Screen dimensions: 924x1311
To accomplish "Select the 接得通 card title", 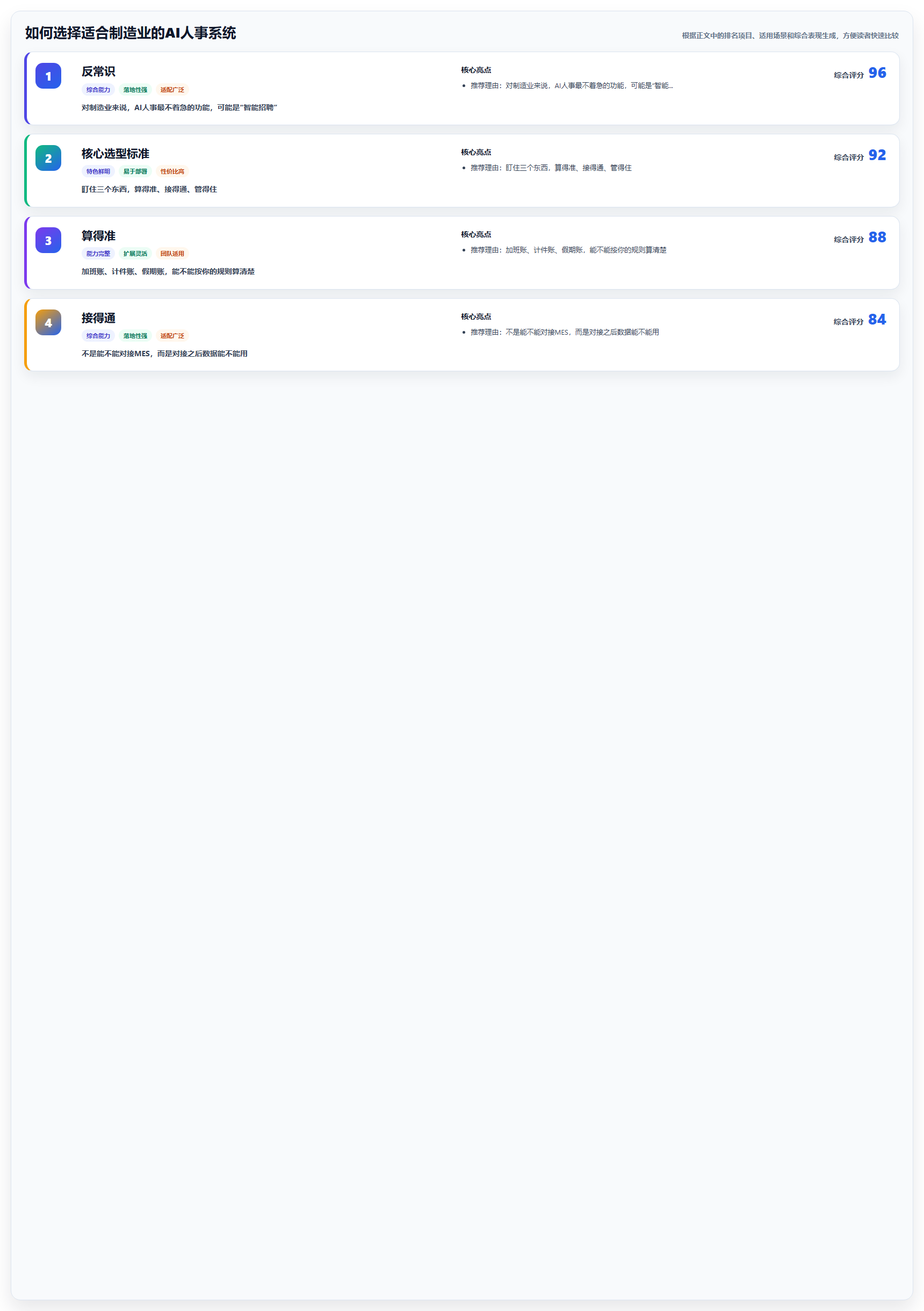I will click(98, 318).
